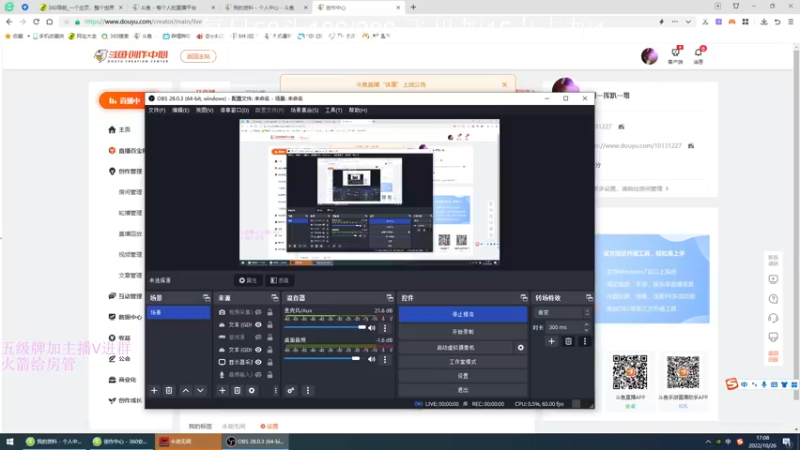This screenshot has height=450, width=800.
Task: Show the video capture source via eye icon
Action: click(x=259, y=312)
